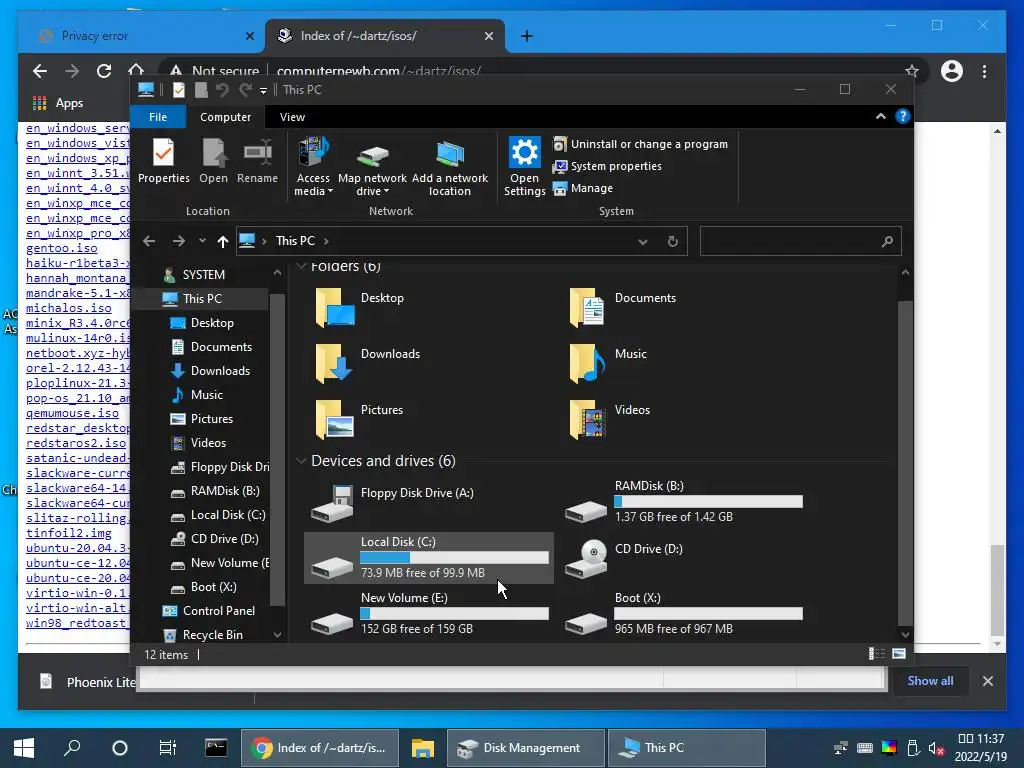Open the gentoo.iso link

point(61,248)
